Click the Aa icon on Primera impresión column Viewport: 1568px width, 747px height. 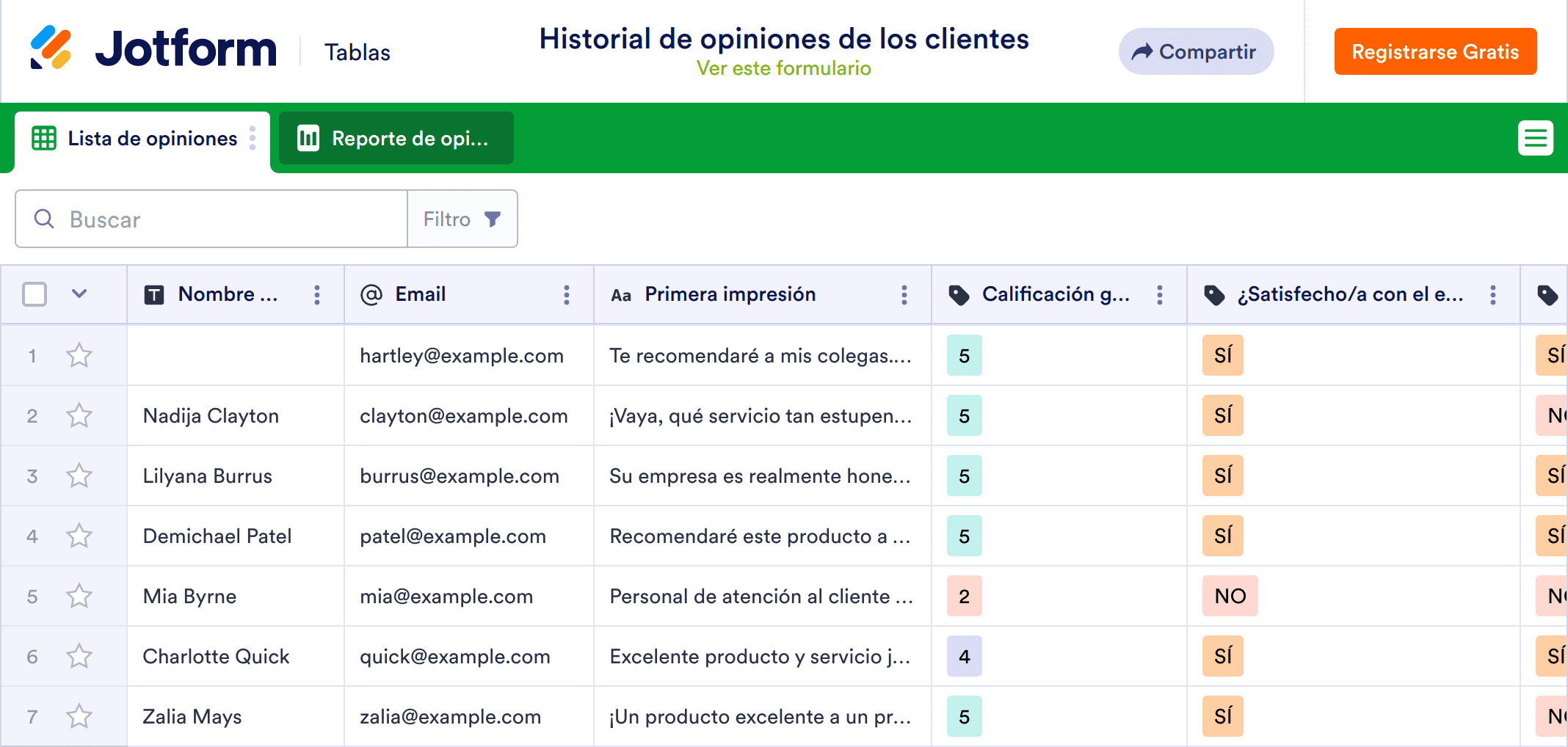[x=621, y=294]
